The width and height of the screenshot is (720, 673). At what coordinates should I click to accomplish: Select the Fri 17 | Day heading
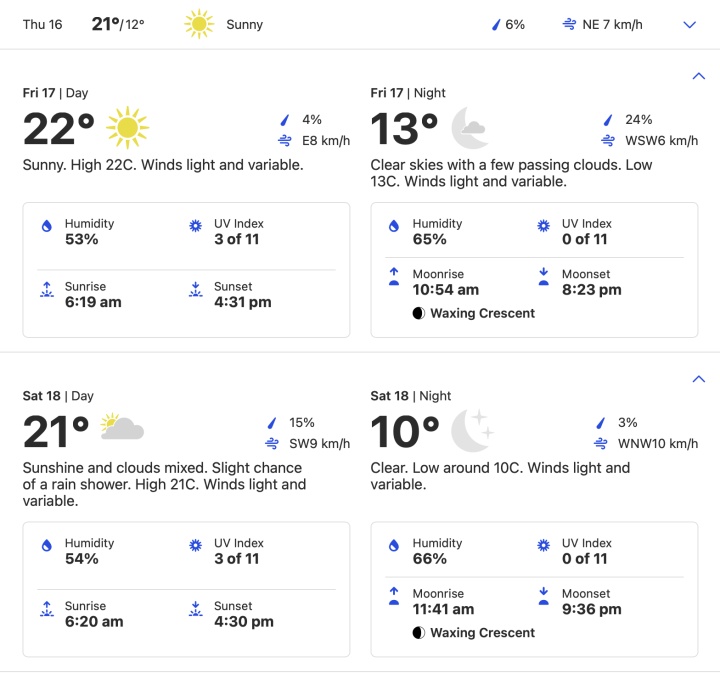click(x=55, y=93)
